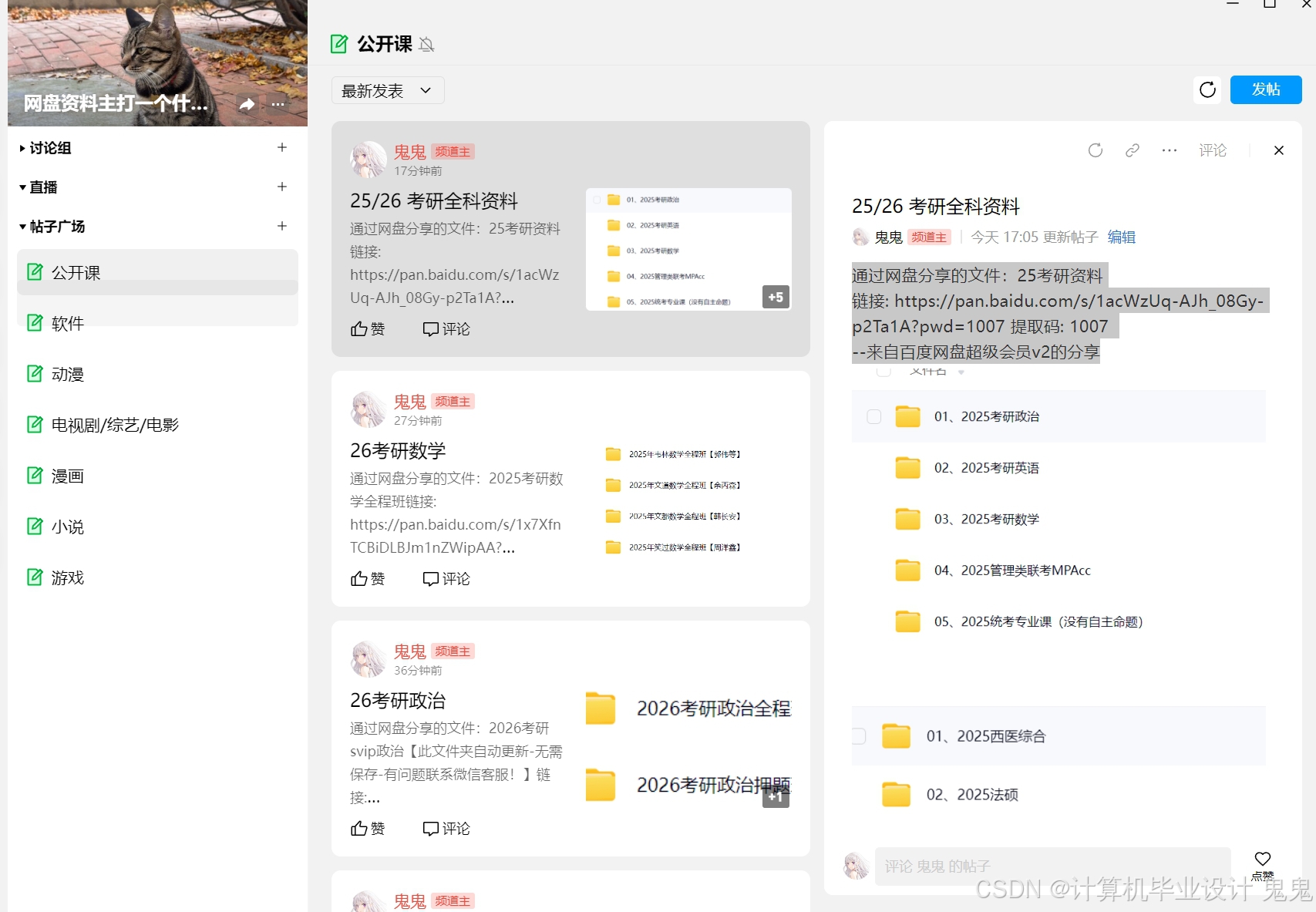Select the 公开课 channel
Viewport: 1316px width, 912px height.
click(157, 272)
